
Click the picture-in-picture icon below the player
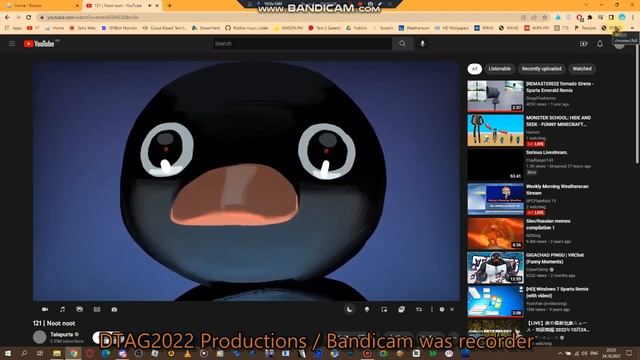click(384, 309)
